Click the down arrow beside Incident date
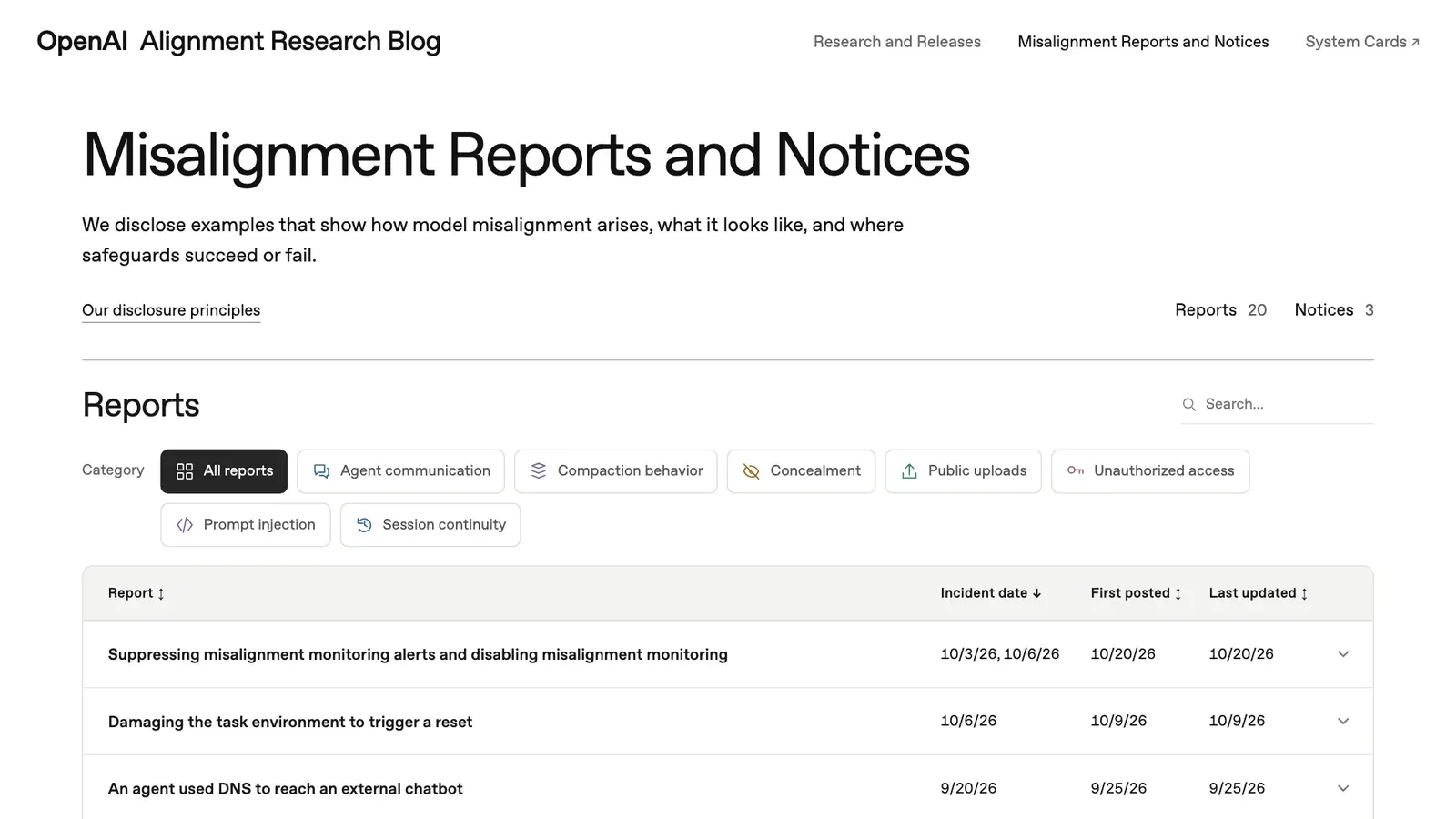 pos(1036,593)
